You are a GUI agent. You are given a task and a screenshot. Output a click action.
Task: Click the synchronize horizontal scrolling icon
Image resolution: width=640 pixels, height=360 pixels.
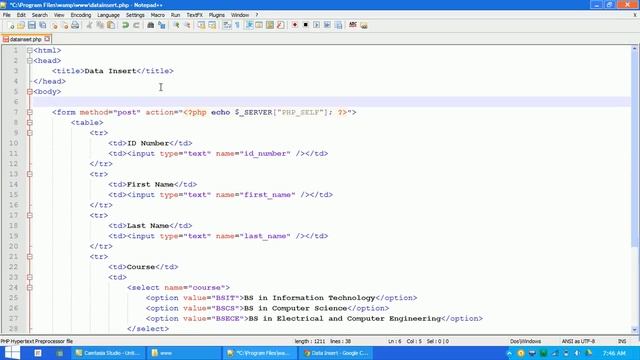[x=212, y=25]
